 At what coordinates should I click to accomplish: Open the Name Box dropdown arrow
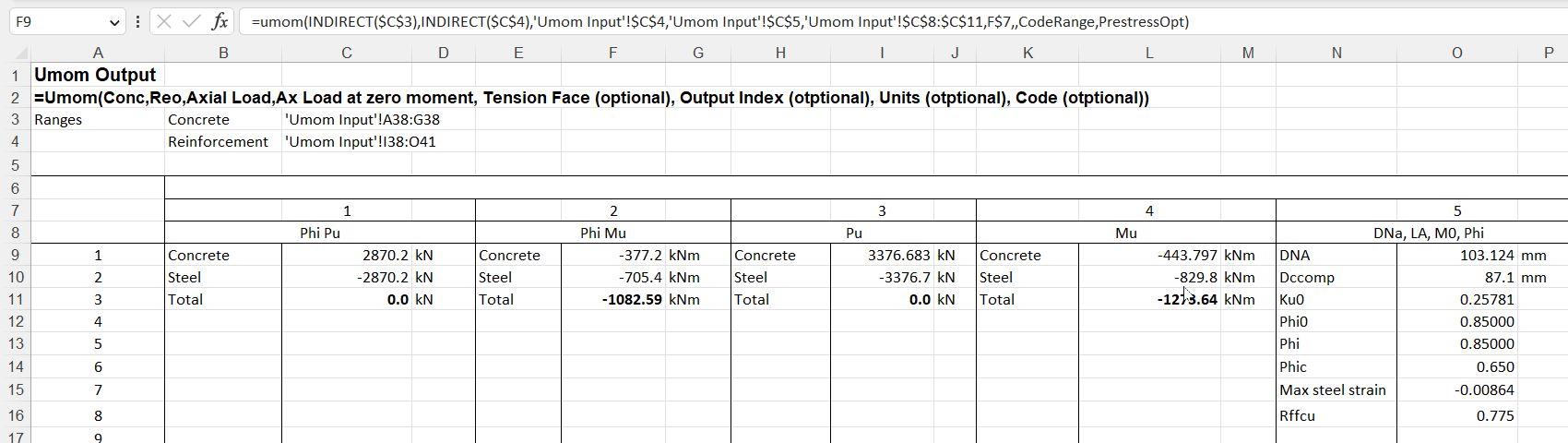pyautogui.click(x=114, y=22)
